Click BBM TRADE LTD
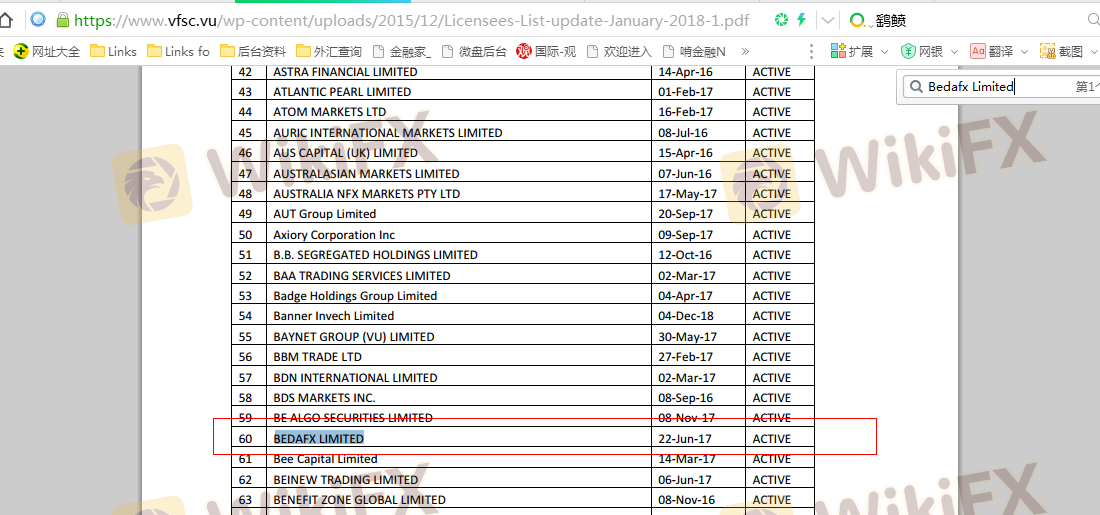The width and height of the screenshot is (1100, 515). [317, 357]
